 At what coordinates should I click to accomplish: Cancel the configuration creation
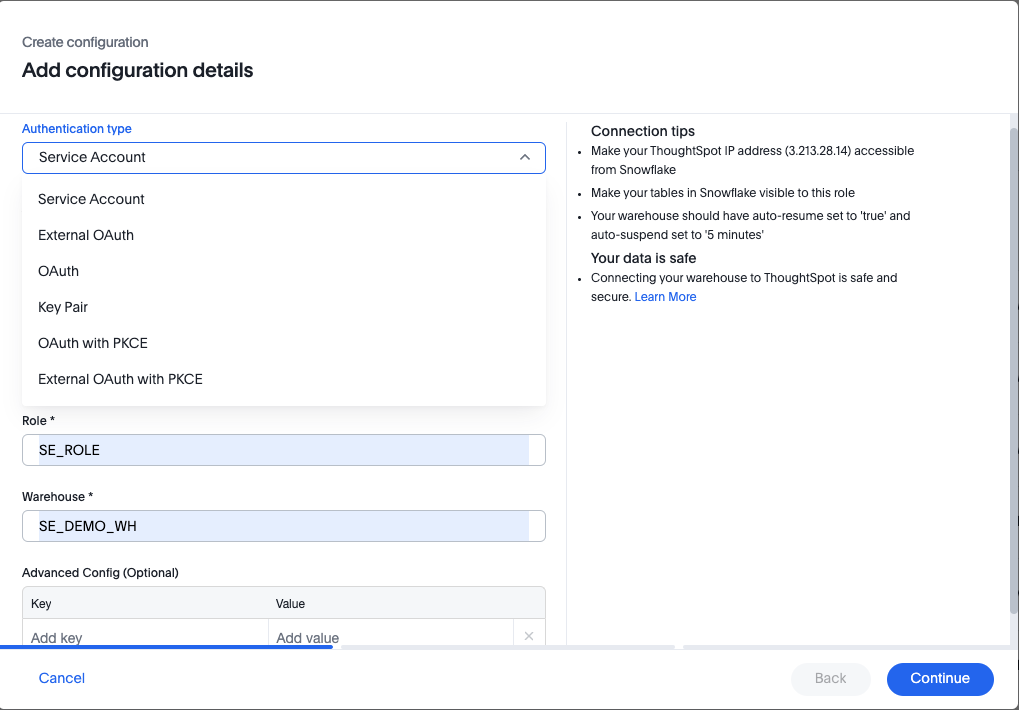[62, 678]
